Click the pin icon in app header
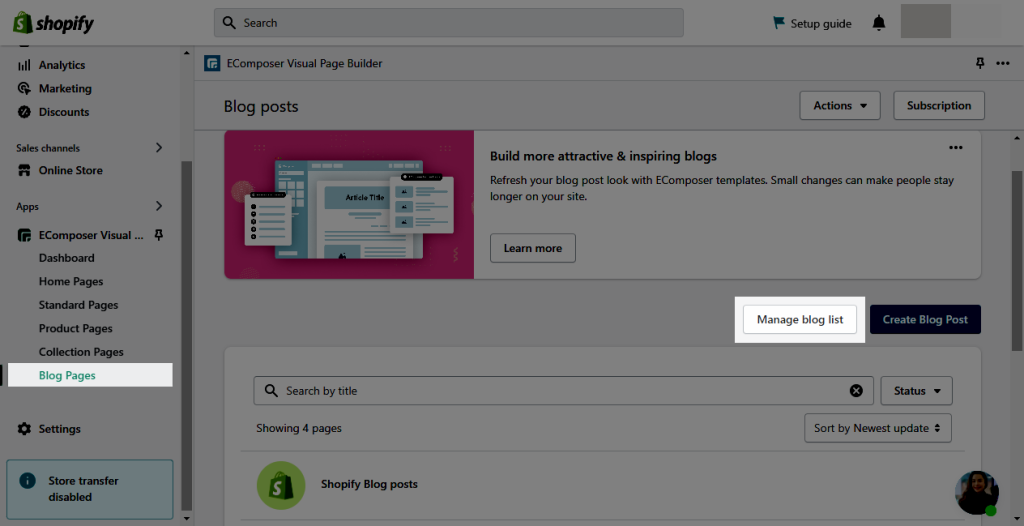The width and height of the screenshot is (1024, 526). (980, 63)
